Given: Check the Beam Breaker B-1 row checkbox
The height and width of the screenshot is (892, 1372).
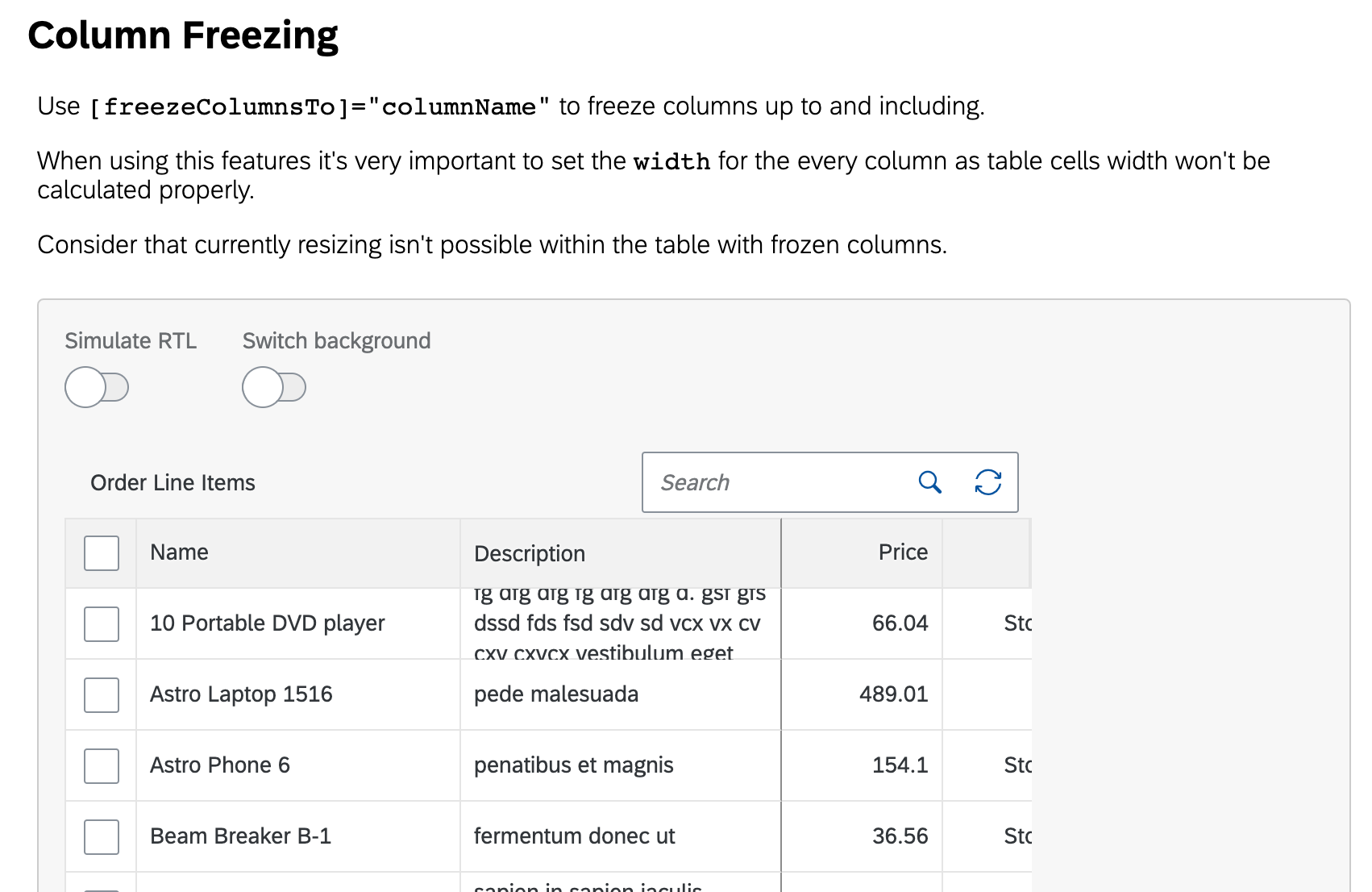Looking at the screenshot, I should click(102, 837).
